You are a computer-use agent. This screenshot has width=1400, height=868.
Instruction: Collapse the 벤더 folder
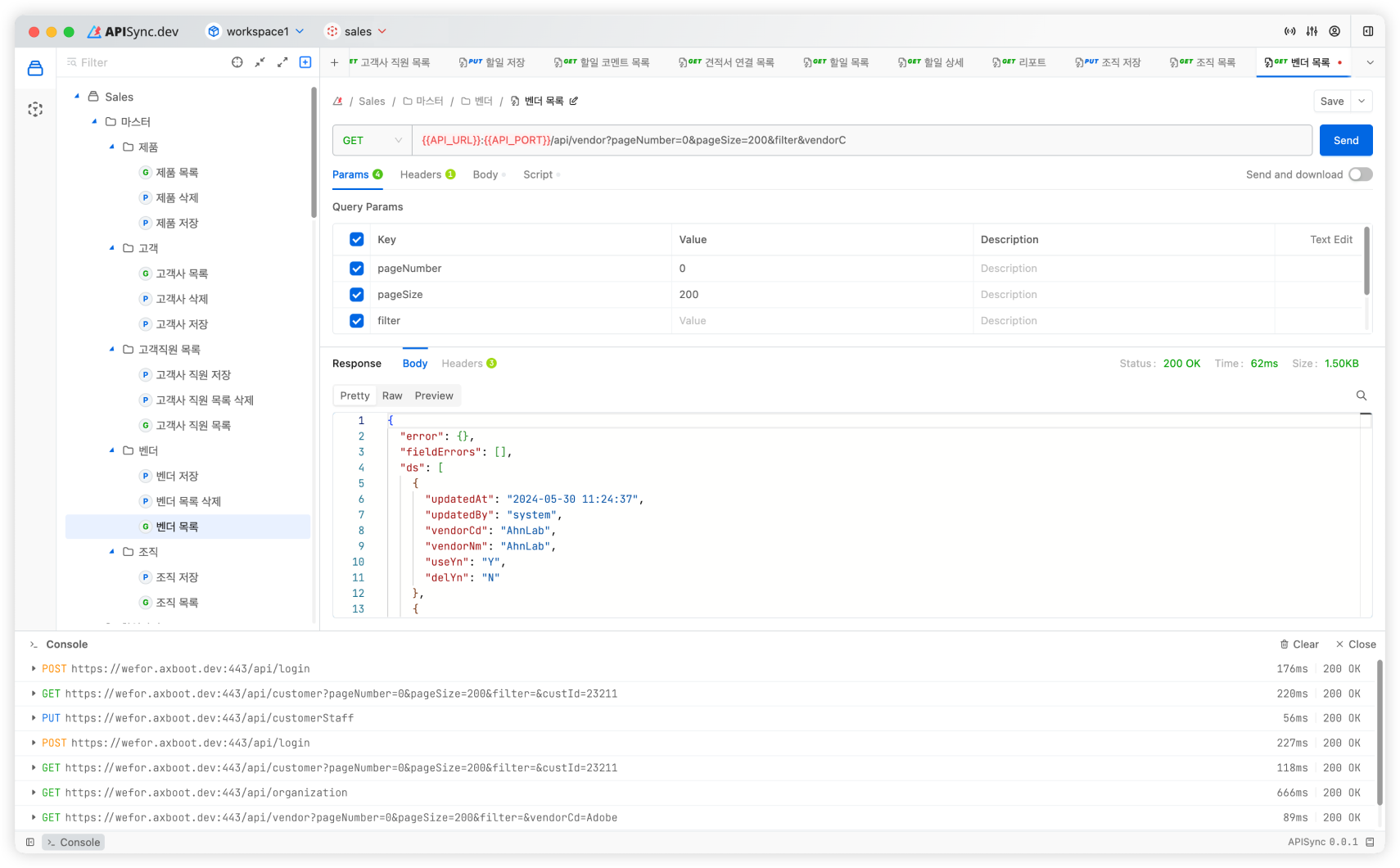(112, 450)
